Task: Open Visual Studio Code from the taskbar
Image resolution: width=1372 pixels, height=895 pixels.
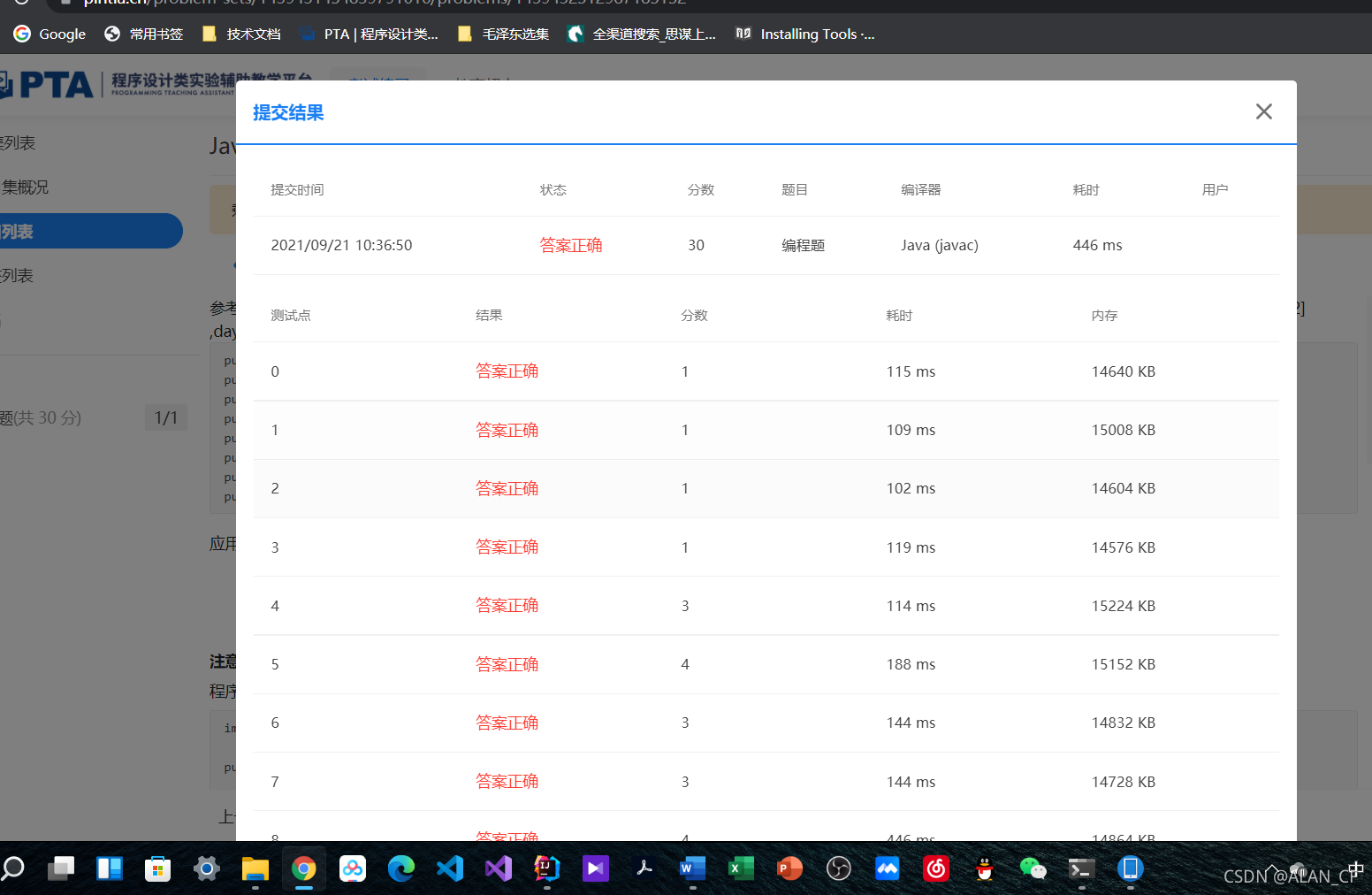Action: tap(450, 868)
